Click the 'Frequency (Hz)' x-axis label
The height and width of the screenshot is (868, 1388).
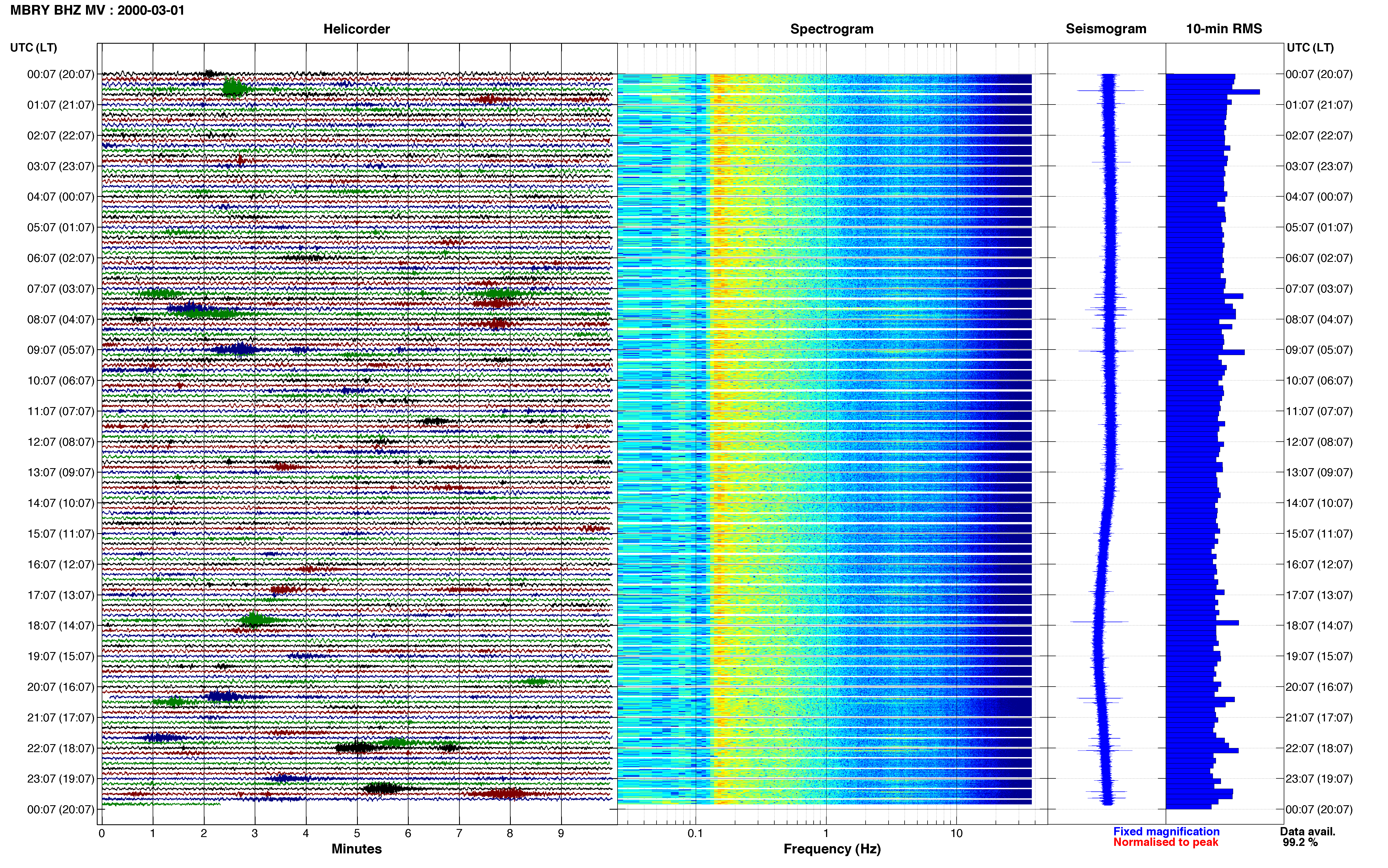(832, 849)
